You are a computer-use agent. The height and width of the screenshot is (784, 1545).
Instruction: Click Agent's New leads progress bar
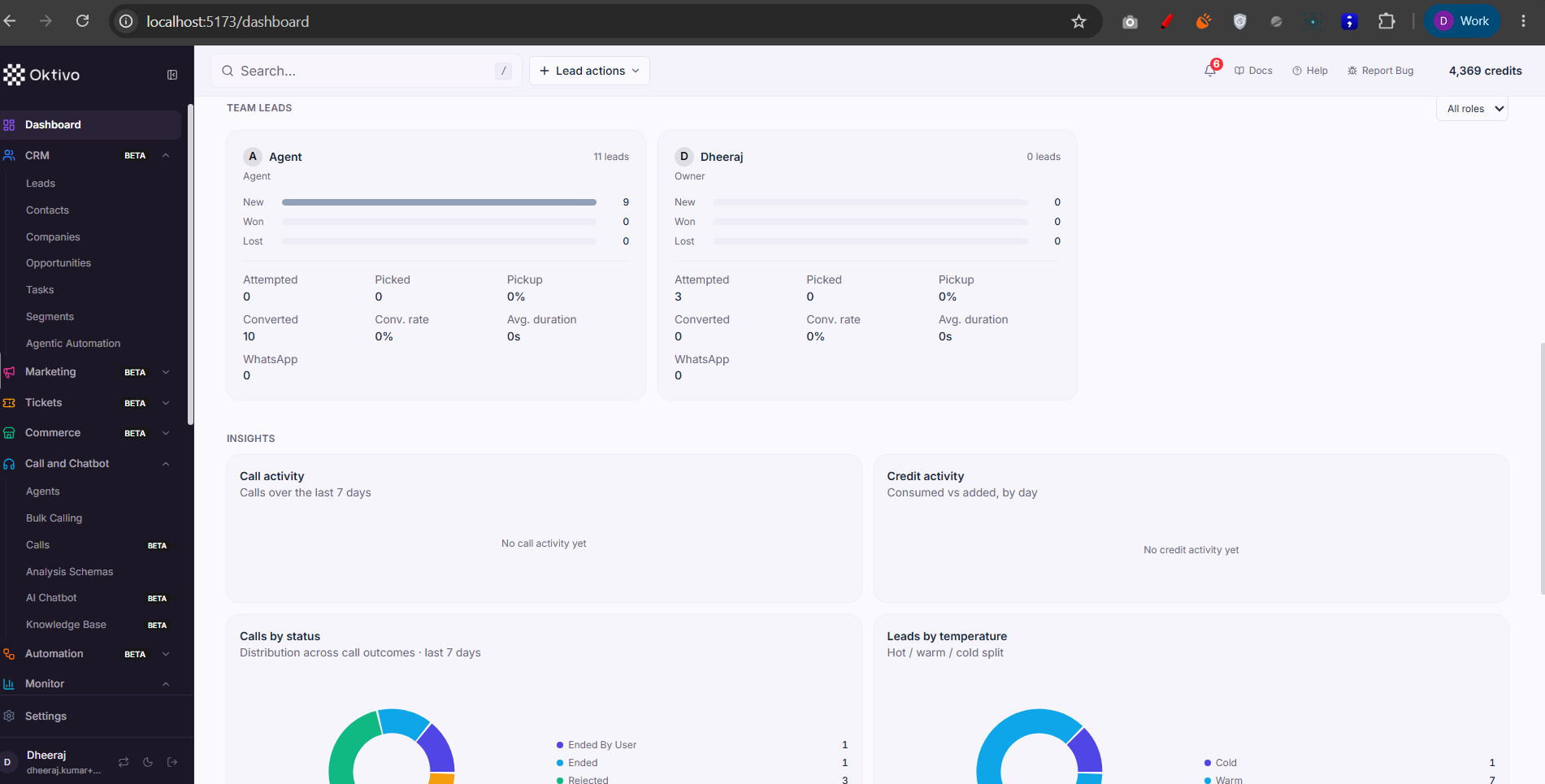(439, 202)
